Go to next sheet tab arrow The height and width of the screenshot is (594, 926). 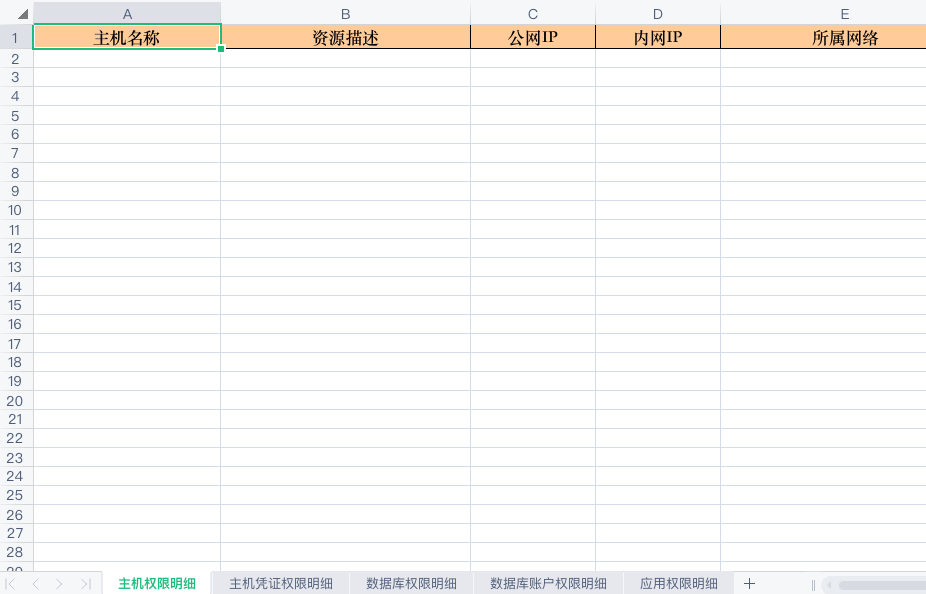point(59,584)
